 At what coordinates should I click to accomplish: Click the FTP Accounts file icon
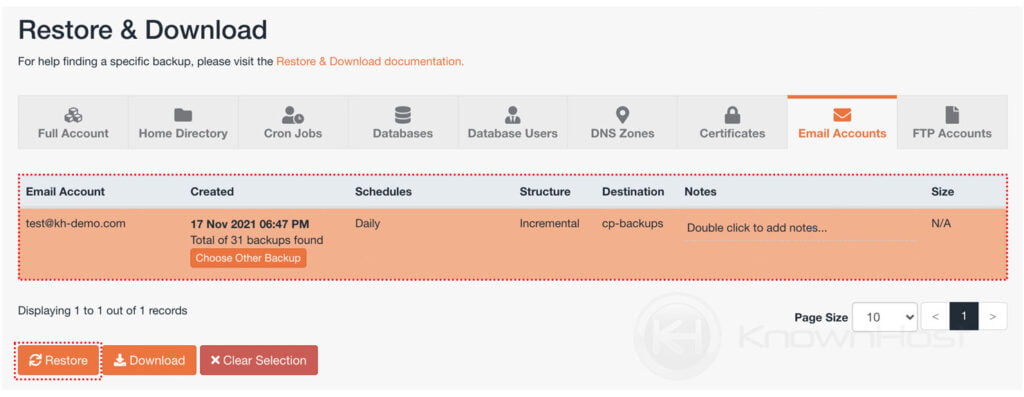tap(952, 116)
